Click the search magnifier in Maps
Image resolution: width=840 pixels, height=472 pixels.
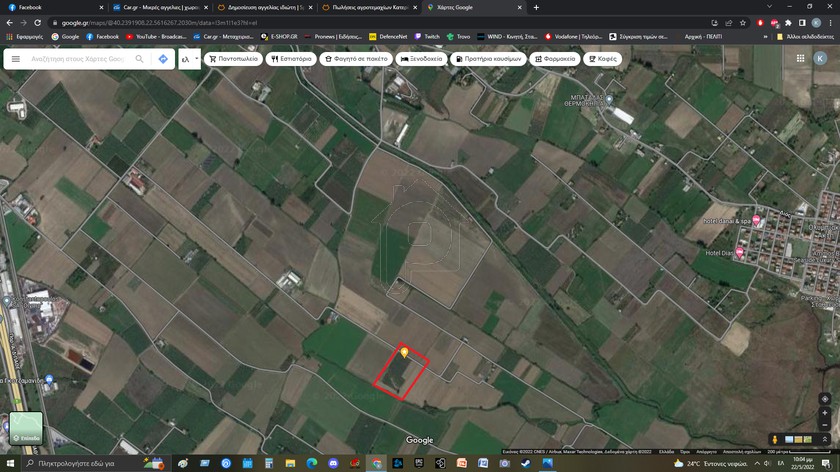coord(139,59)
